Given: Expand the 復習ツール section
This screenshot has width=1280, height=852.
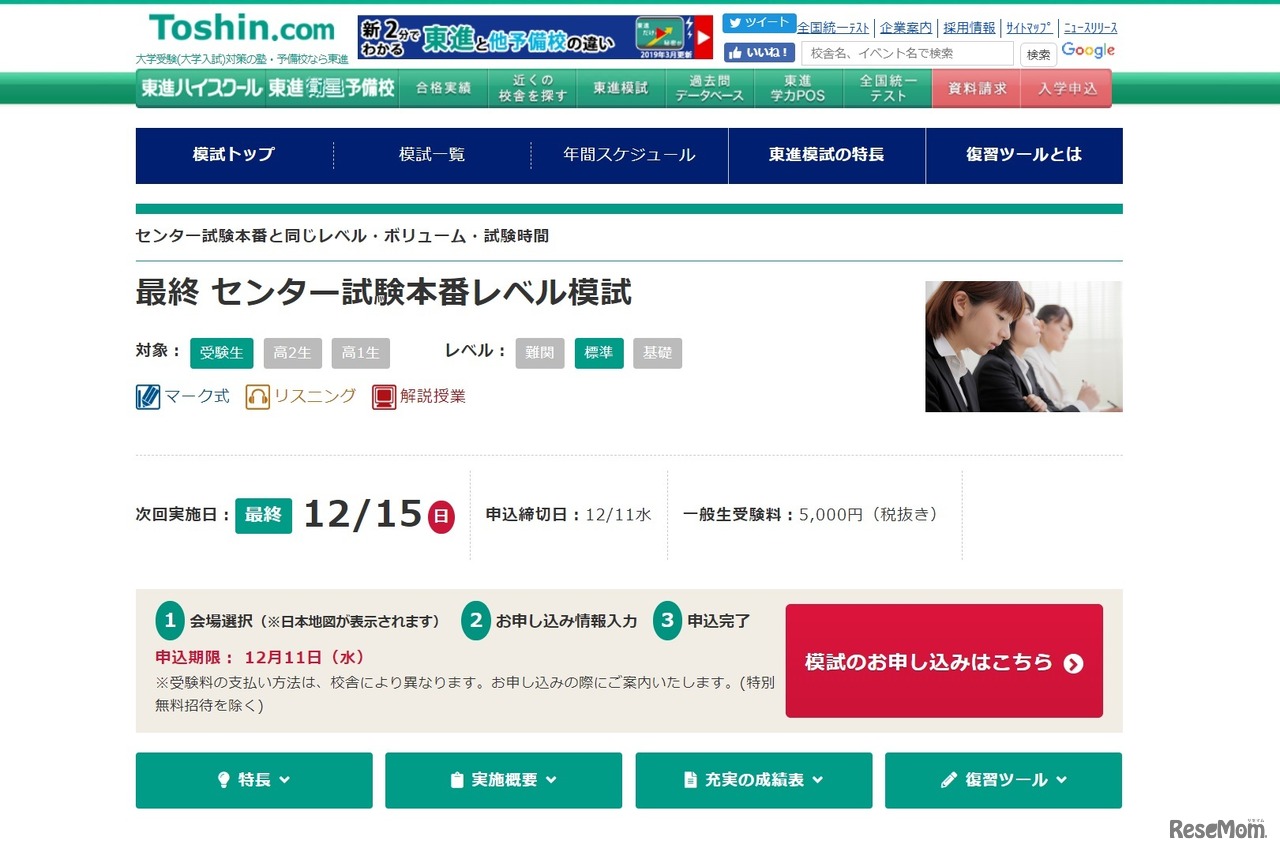Looking at the screenshot, I should coord(1003,780).
